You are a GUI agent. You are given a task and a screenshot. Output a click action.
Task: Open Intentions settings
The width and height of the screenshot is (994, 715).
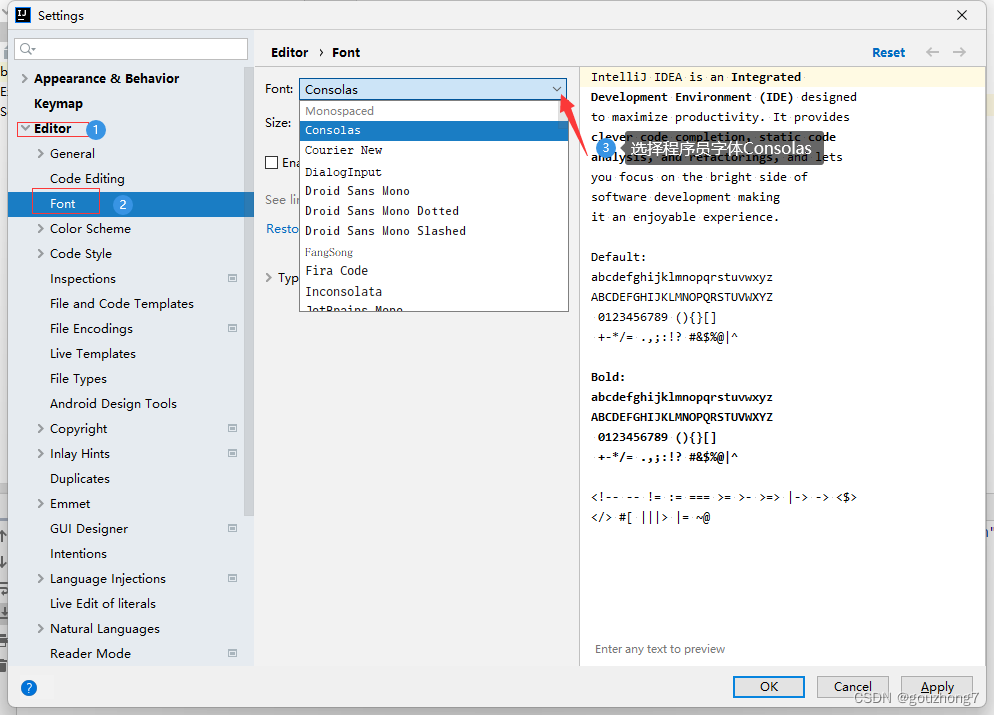pyautogui.click(x=78, y=554)
